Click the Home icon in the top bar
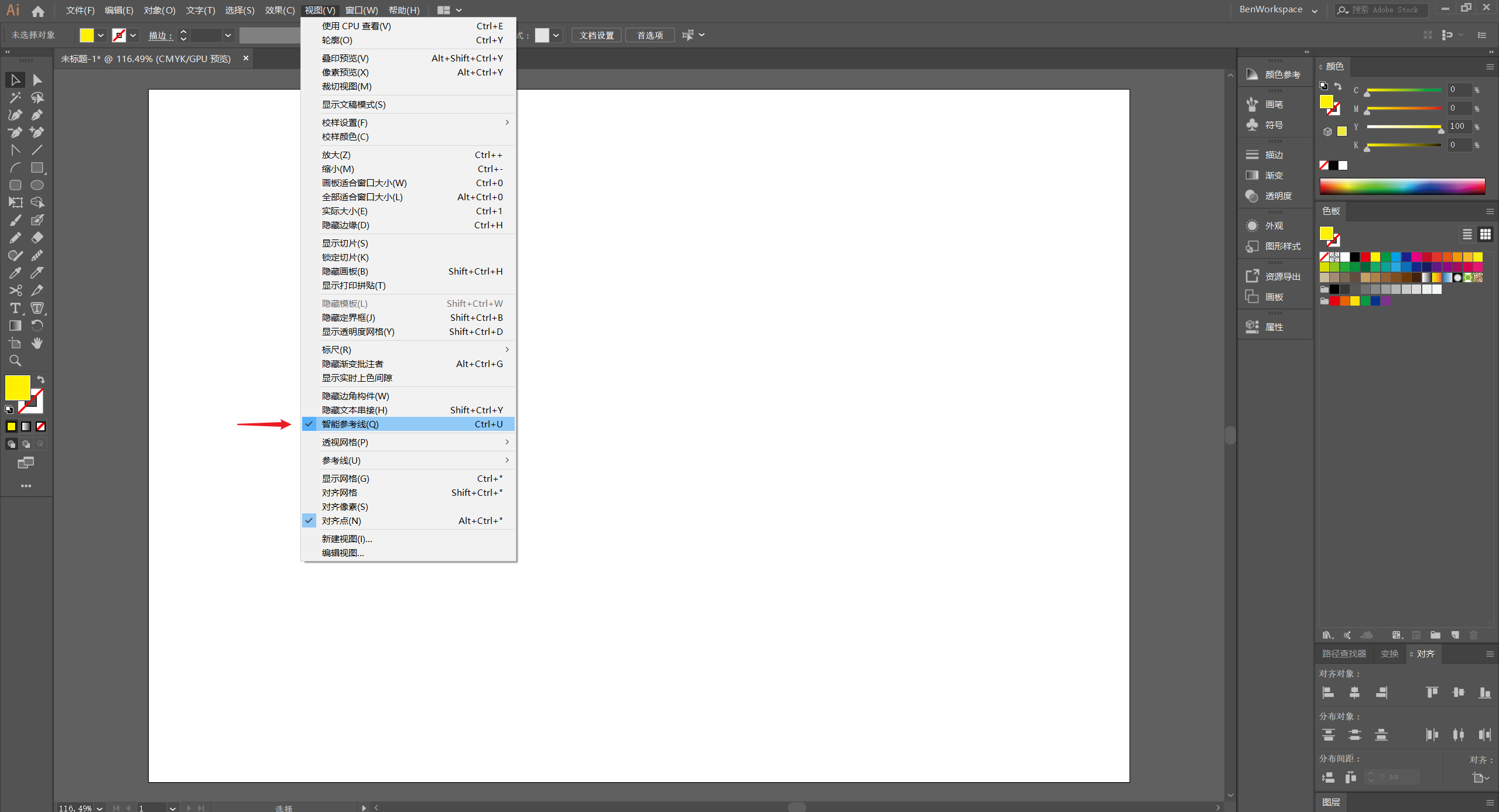This screenshot has height=812, width=1499. [x=38, y=11]
